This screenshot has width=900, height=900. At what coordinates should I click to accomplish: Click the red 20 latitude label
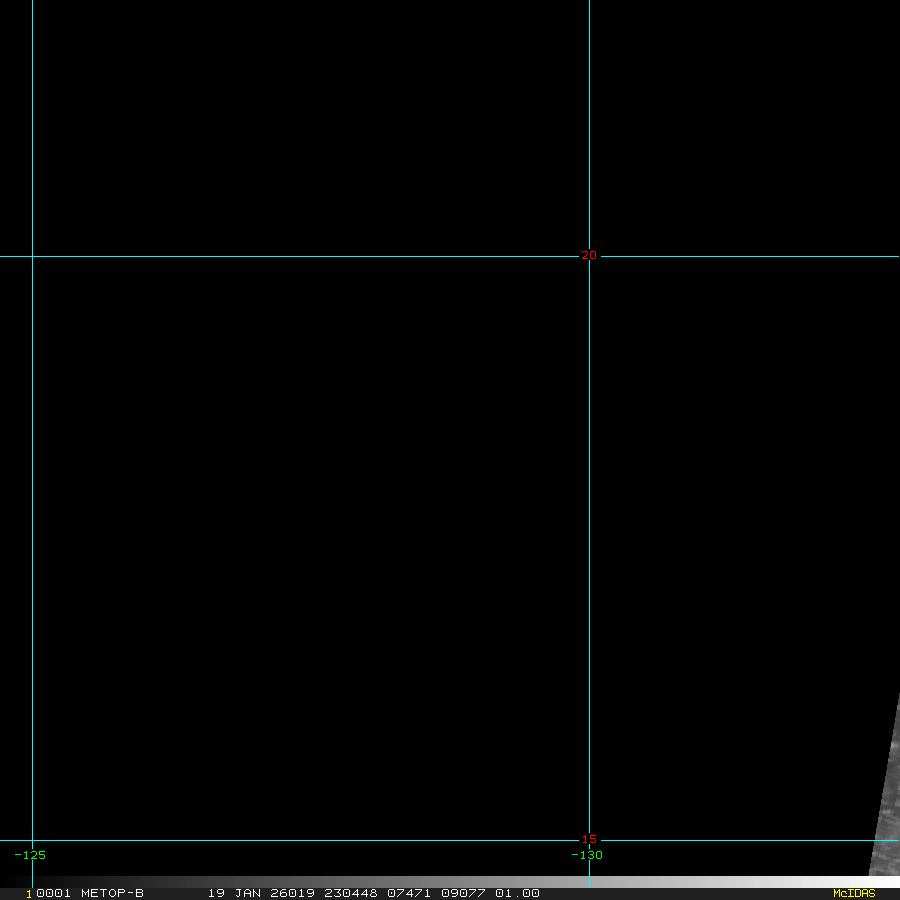click(x=589, y=256)
